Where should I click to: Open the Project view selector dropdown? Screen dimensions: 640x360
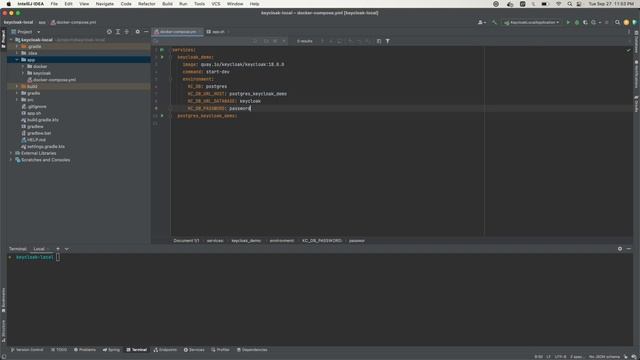pos(27,31)
